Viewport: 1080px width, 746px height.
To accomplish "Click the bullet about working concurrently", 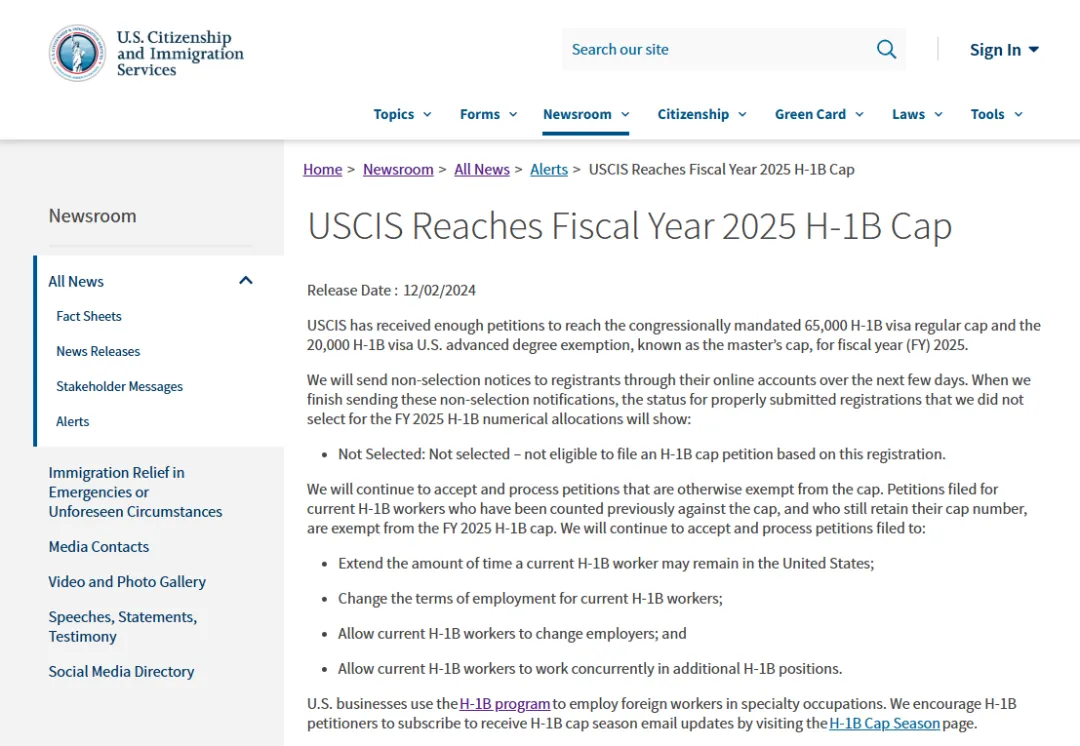I will pyautogui.click(x=590, y=669).
